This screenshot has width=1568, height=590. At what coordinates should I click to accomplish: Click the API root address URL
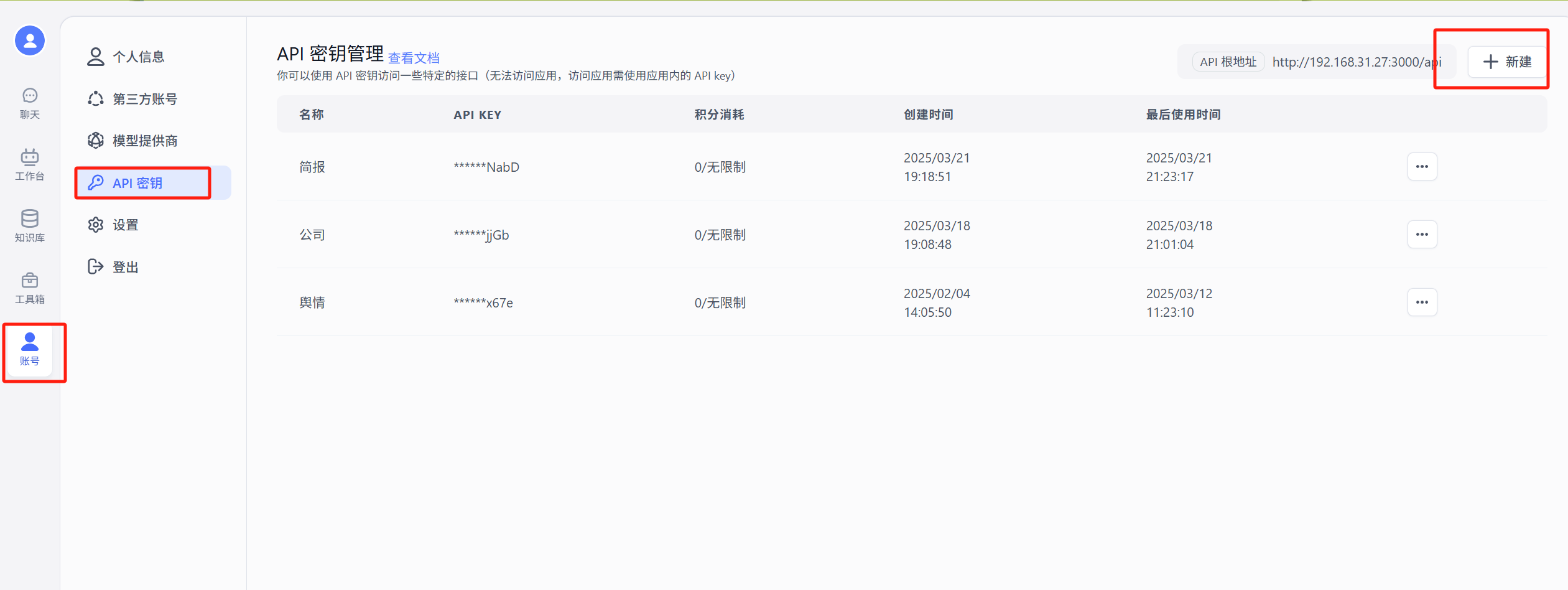point(1356,62)
